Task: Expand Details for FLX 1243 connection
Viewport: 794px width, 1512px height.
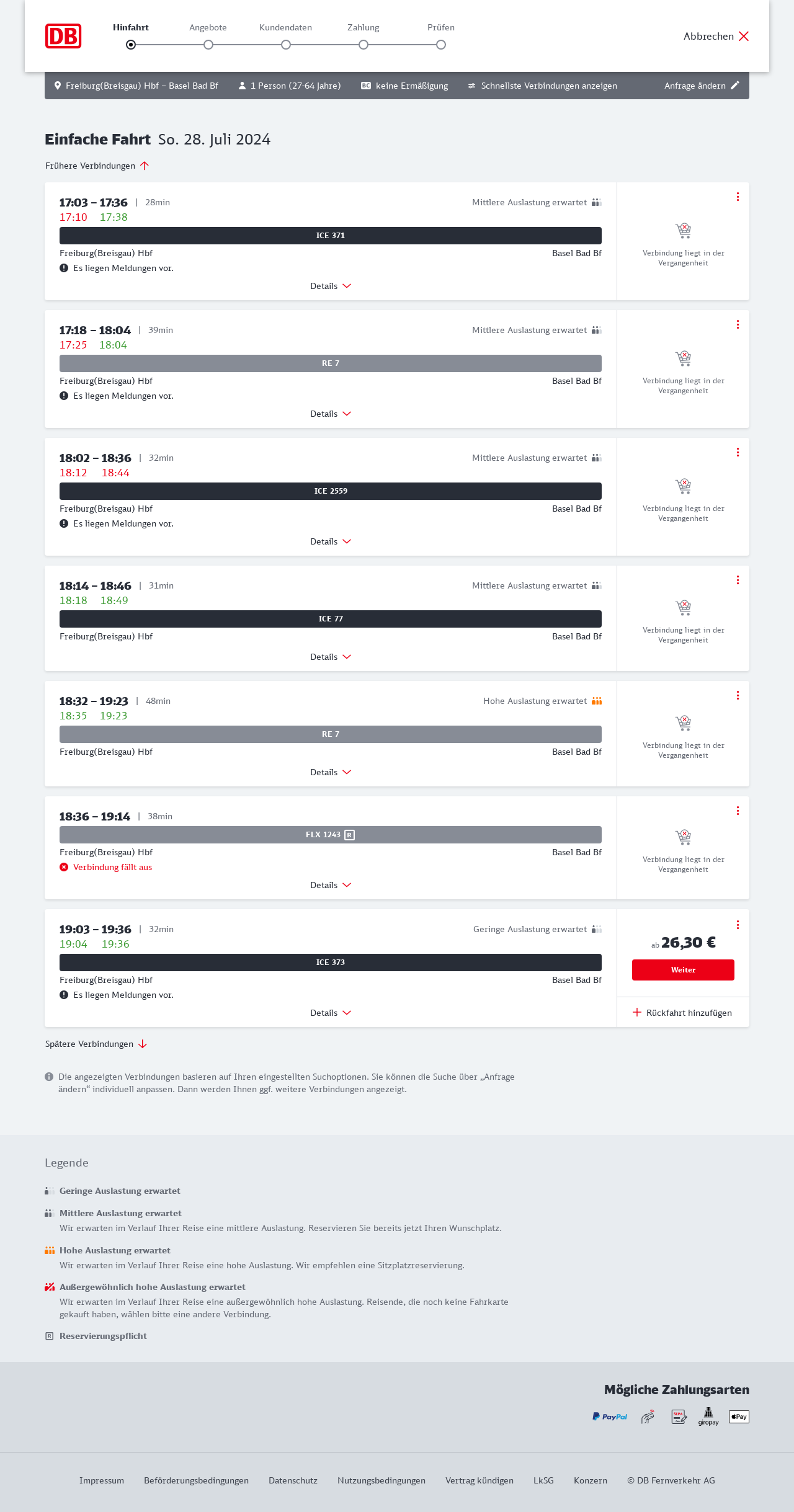Action: click(331, 885)
